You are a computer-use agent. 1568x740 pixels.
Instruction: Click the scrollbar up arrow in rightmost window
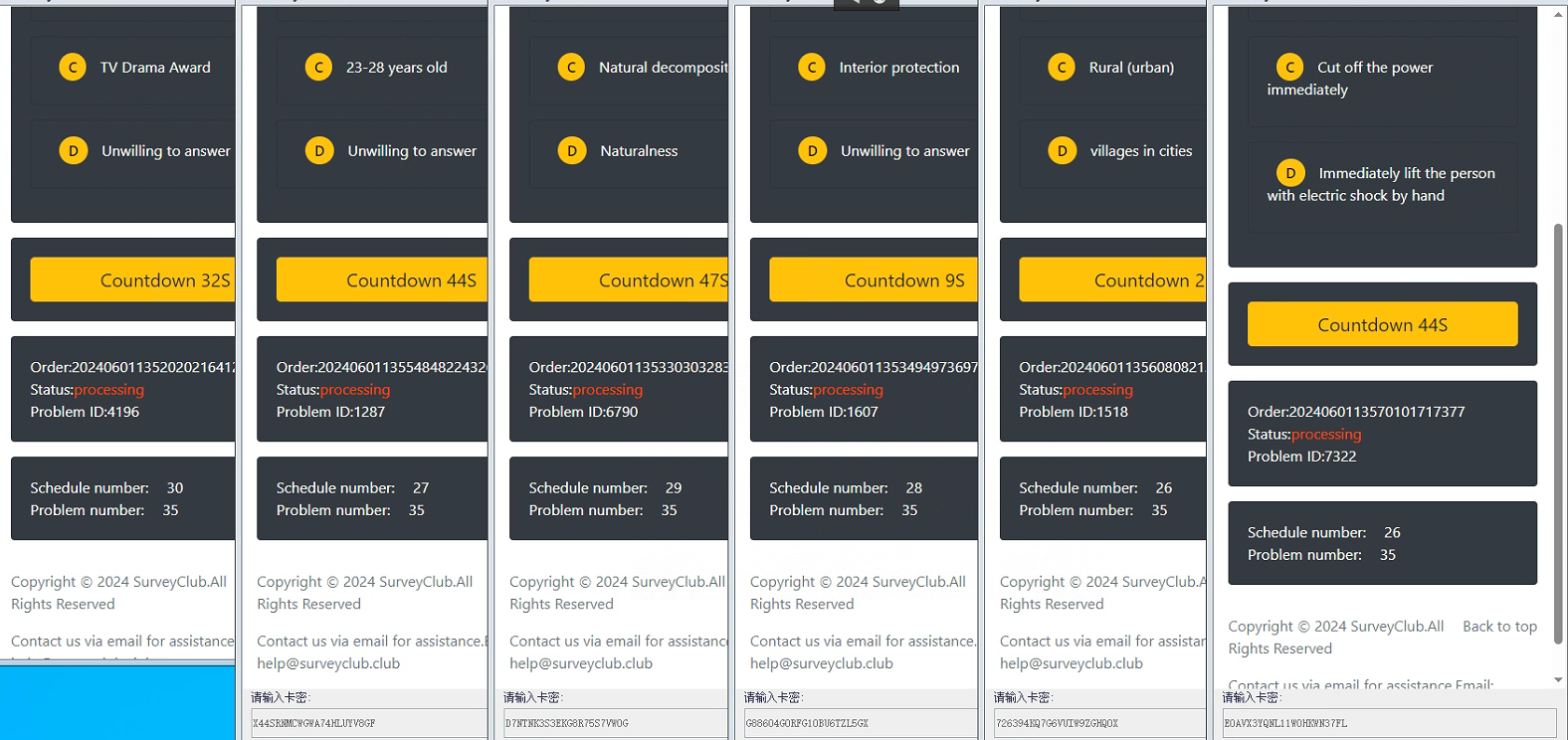pos(1558,14)
